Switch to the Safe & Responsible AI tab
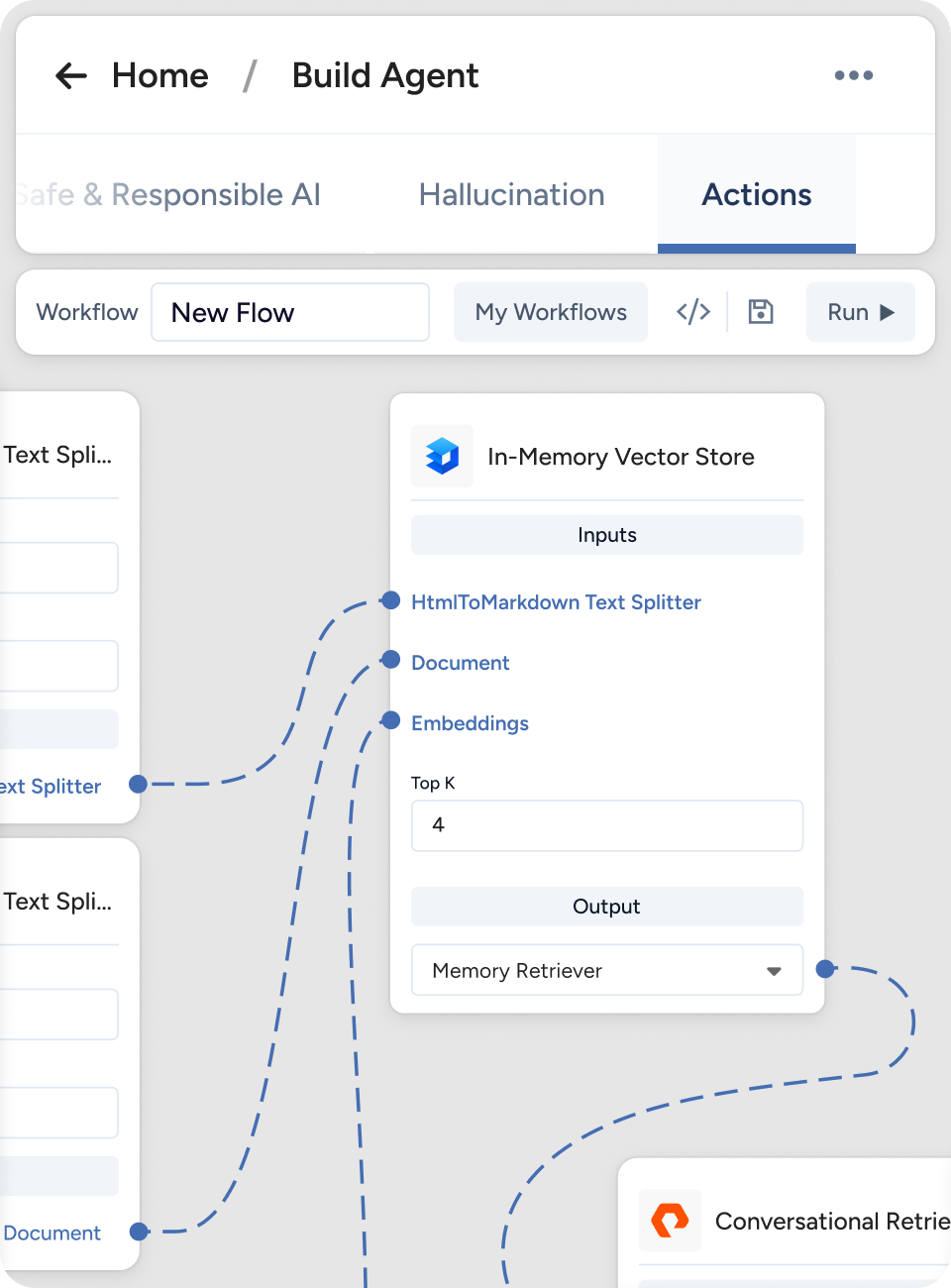The image size is (951, 1288). point(168,194)
